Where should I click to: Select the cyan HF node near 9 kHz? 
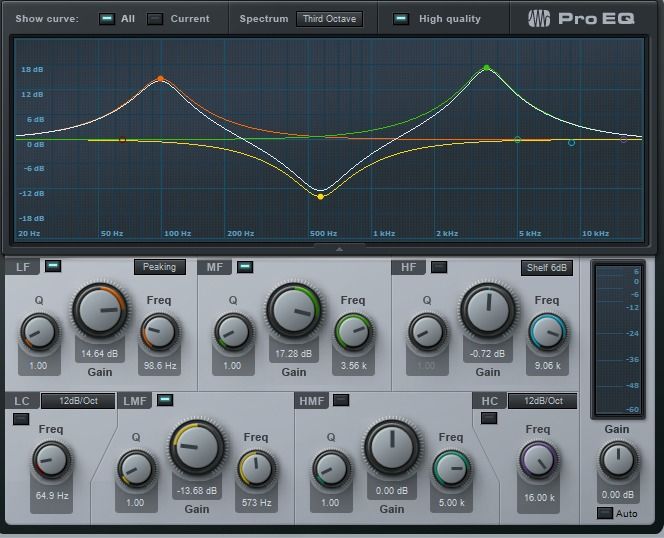pos(571,143)
